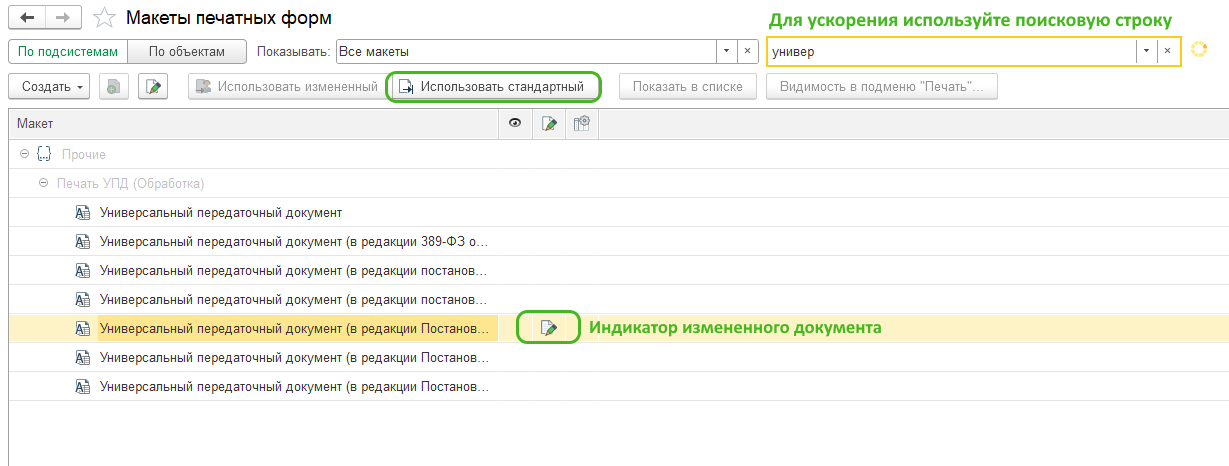The height and width of the screenshot is (466, 1229).
Task: Switch to 'По подсистемам' view
Action: (x=68, y=51)
